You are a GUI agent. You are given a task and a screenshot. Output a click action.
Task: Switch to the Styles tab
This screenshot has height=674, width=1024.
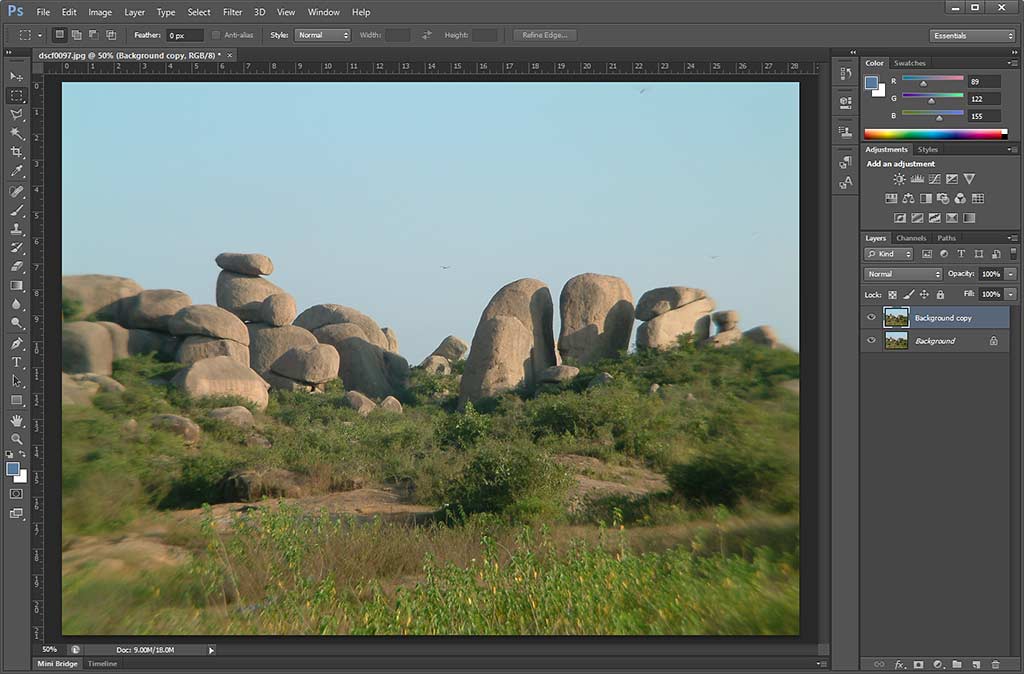927,150
